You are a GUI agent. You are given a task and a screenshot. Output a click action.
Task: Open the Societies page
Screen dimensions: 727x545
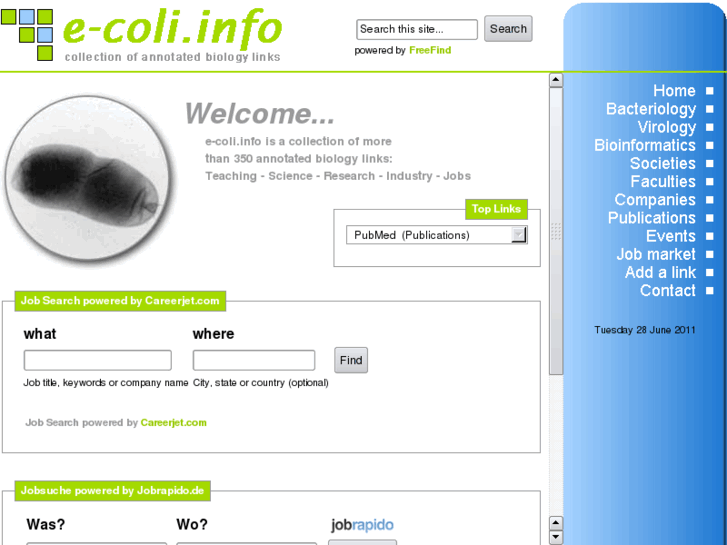663,163
